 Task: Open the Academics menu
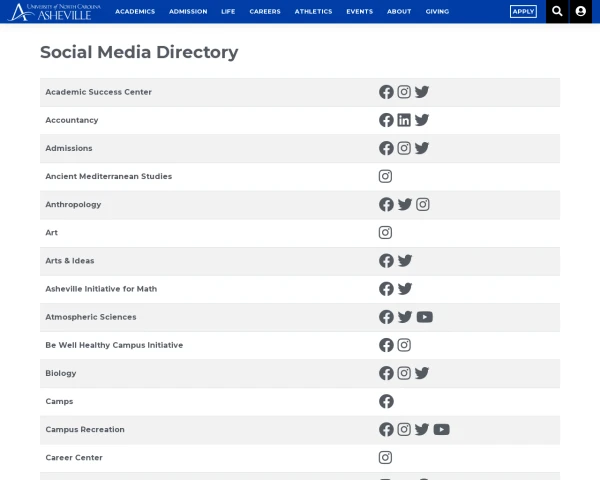135,12
